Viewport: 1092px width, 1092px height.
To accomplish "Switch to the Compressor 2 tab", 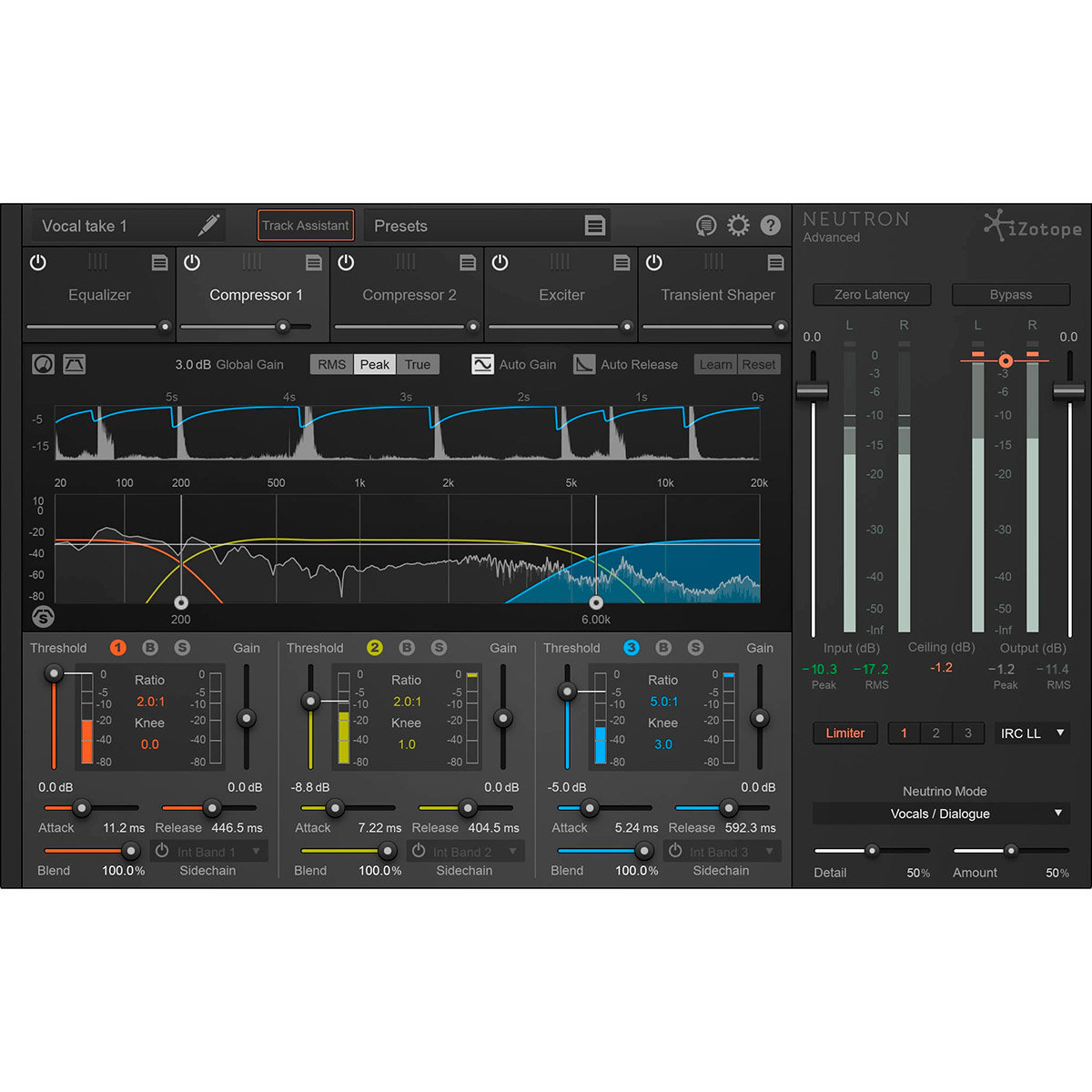I will [409, 295].
